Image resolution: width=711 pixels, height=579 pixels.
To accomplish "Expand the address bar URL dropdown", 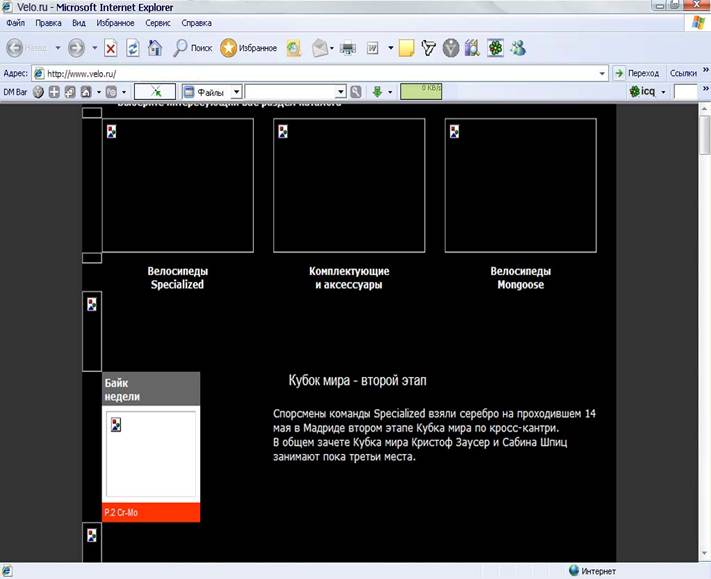I will click(x=602, y=73).
